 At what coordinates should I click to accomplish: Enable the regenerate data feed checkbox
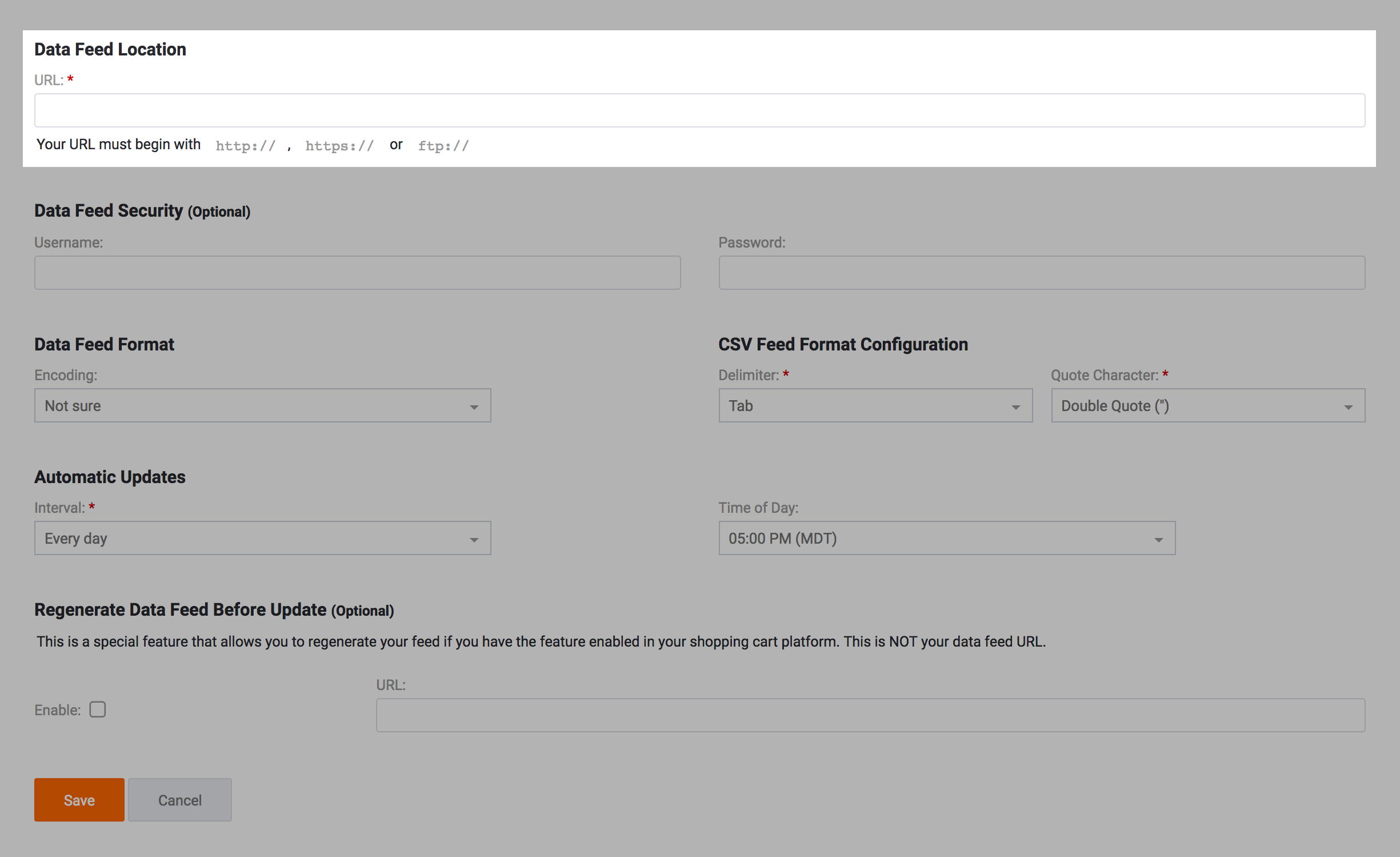[98, 709]
